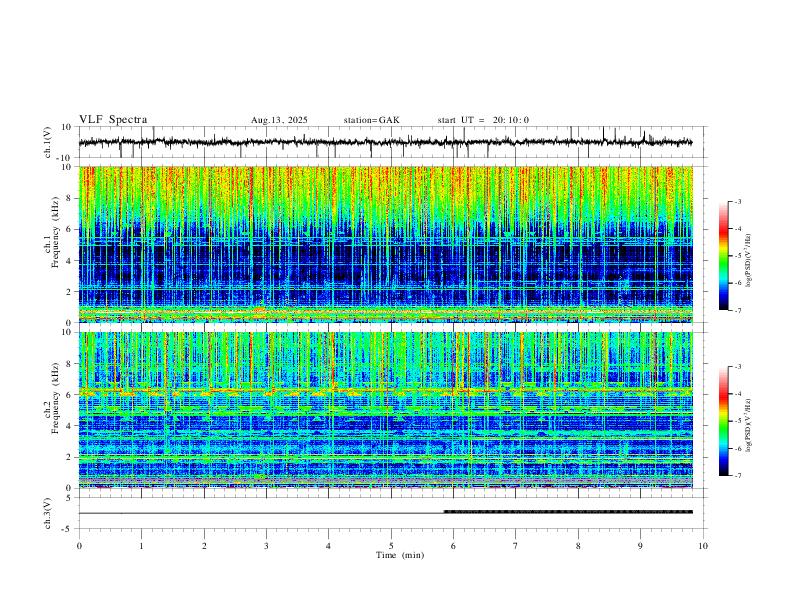Viewport: 792px width, 612px height.
Task: Click the "ch.3(V)" axis label
Action: pos(48,513)
